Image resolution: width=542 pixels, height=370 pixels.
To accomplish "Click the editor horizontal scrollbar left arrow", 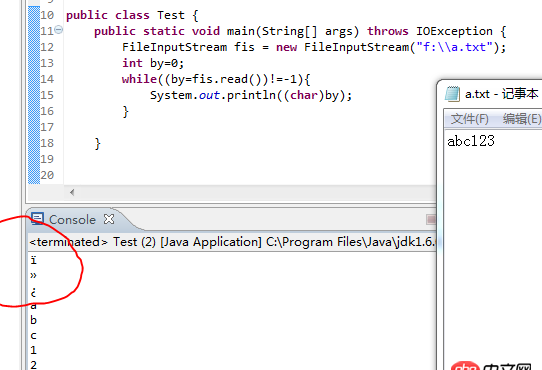I will (x=72, y=192).
